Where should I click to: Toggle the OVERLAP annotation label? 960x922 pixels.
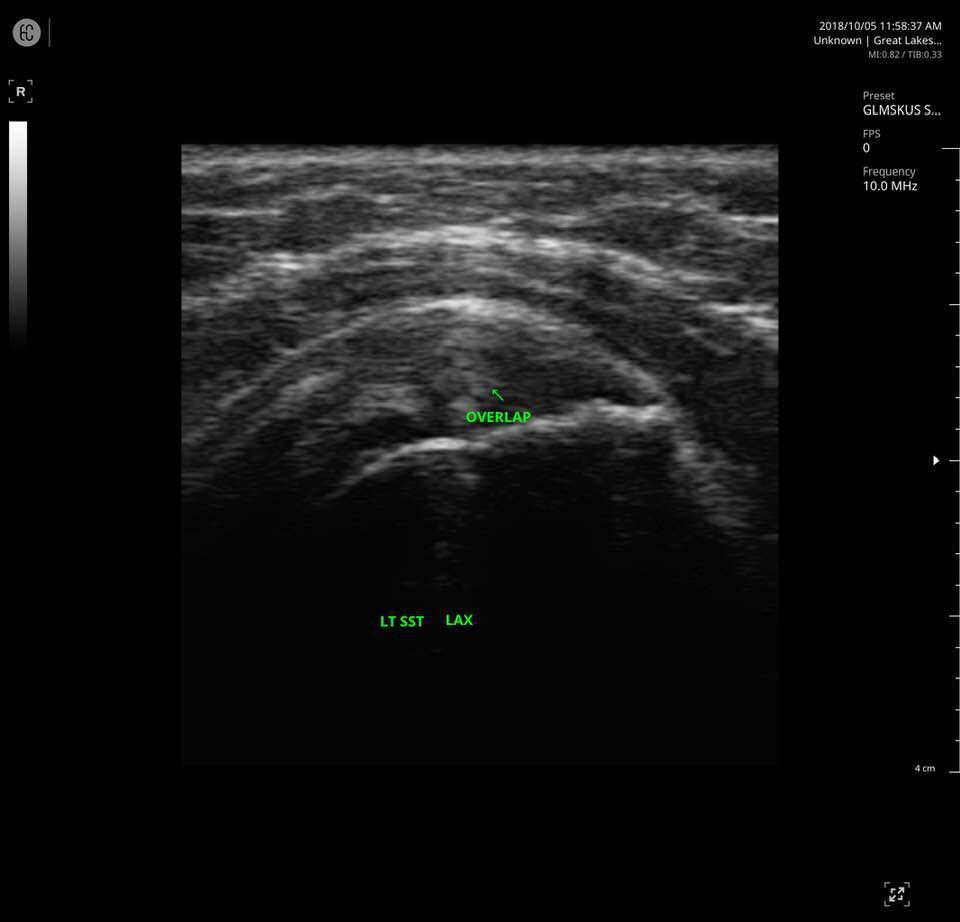(498, 416)
